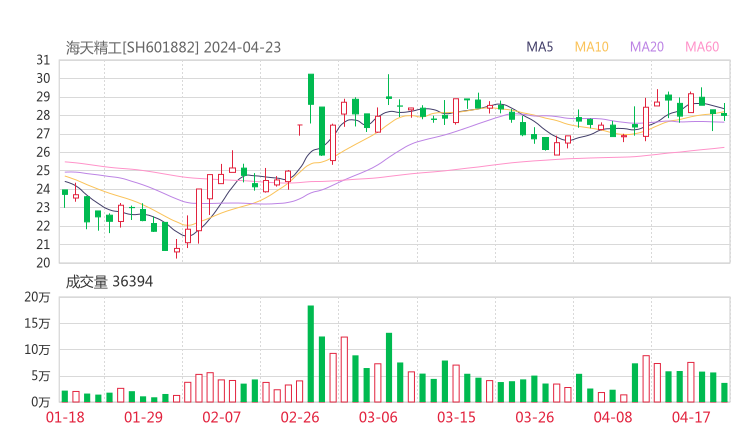Click the MA60 legend label
Viewport: 740px width, 440px height.
point(702,47)
